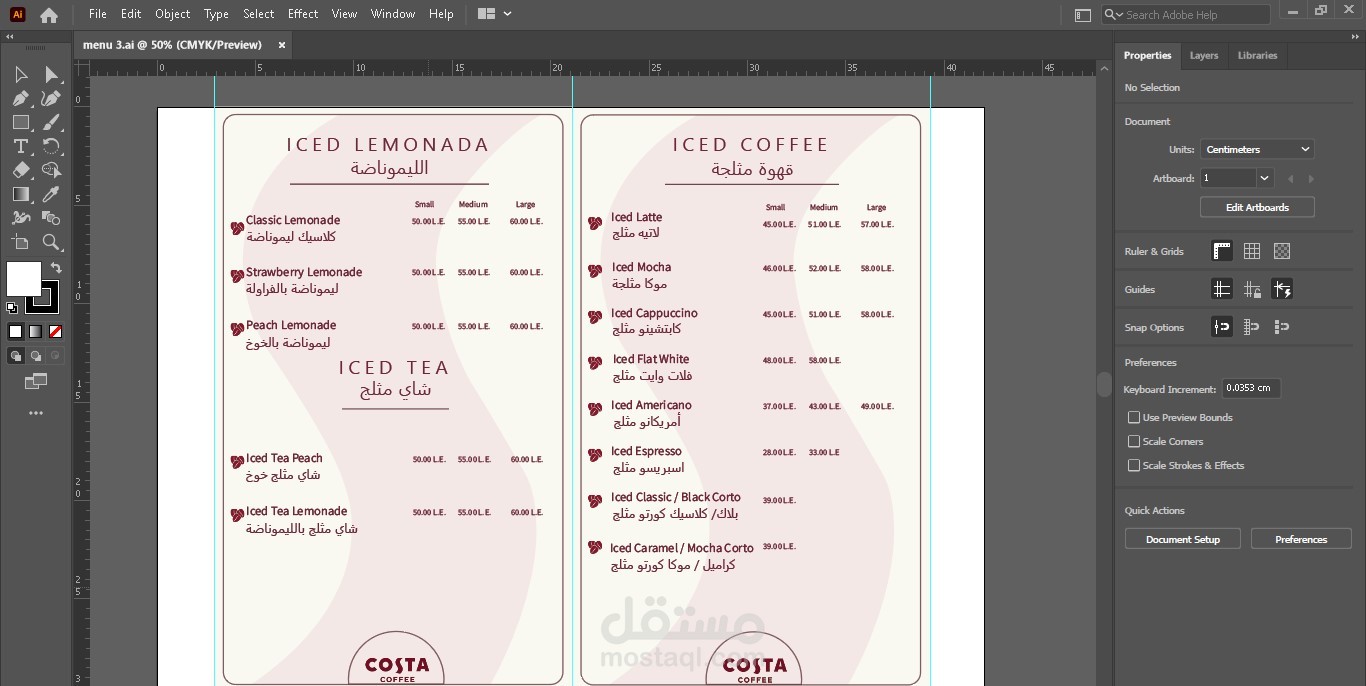Viewport: 1366px width, 686px height.
Task: Open the Effect menu
Action: pos(303,14)
